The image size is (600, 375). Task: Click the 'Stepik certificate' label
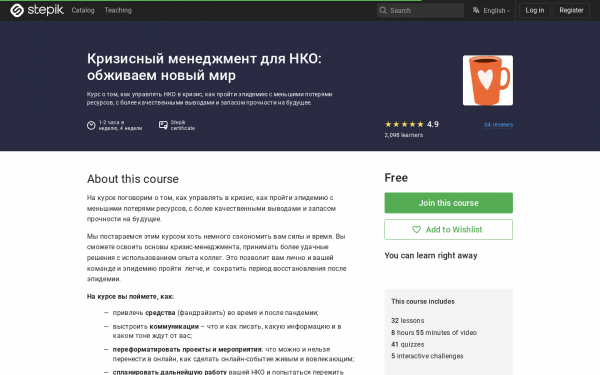183,125
